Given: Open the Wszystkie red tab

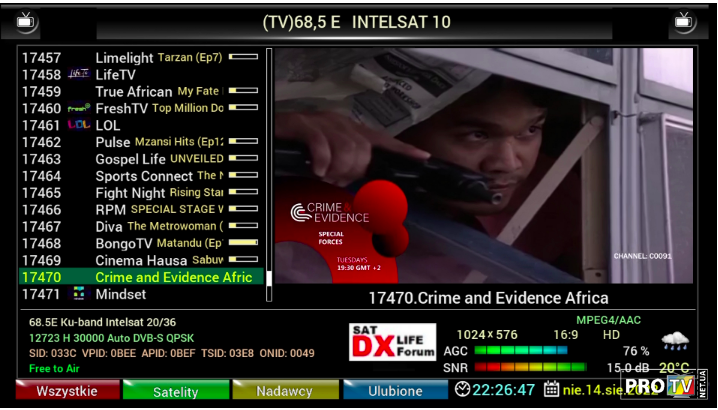Looking at the screenshot, I should (66, 391).
